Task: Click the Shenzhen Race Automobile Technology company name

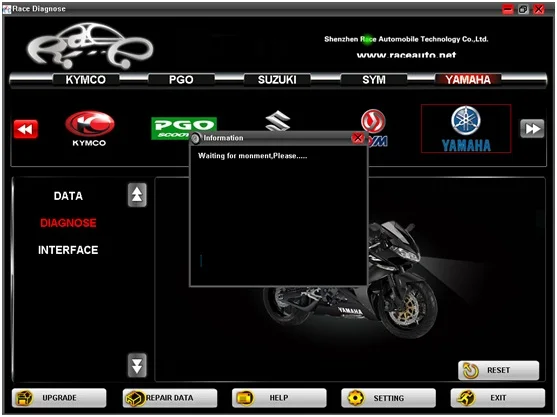Action: coord(406,39)
